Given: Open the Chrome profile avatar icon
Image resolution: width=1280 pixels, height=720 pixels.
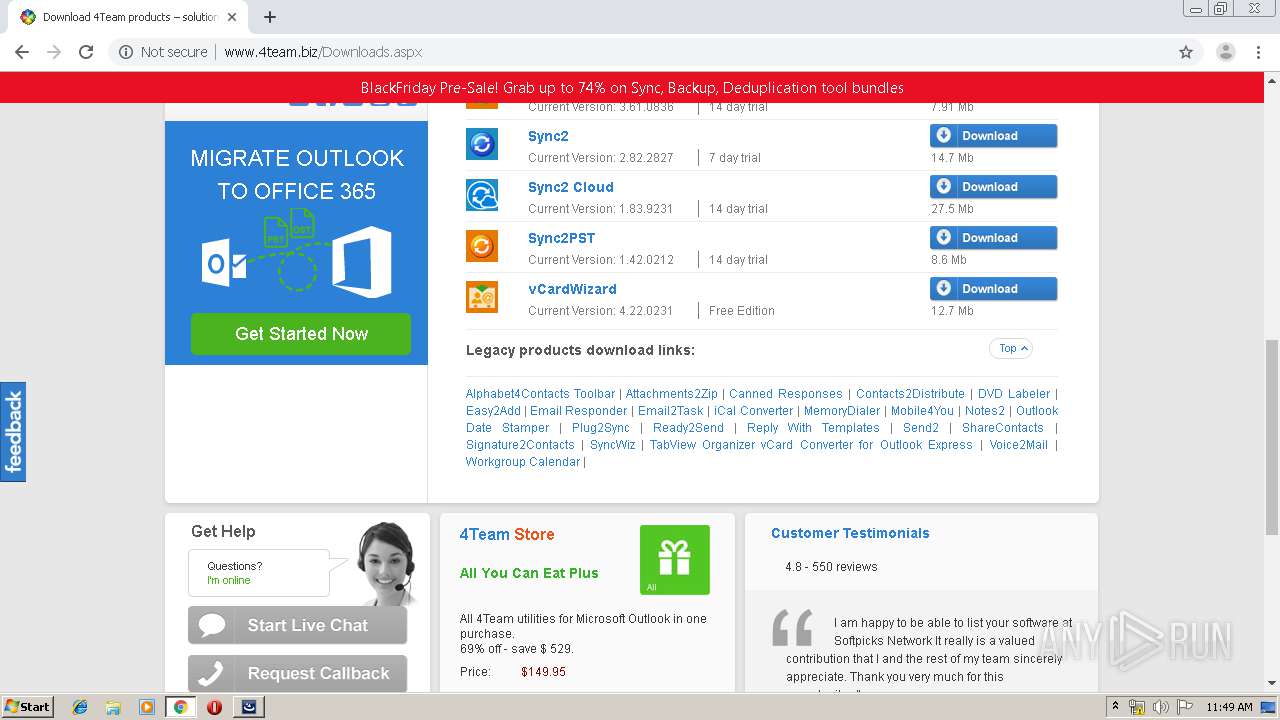Looking at the screenshot, I should coord(1225,52).
